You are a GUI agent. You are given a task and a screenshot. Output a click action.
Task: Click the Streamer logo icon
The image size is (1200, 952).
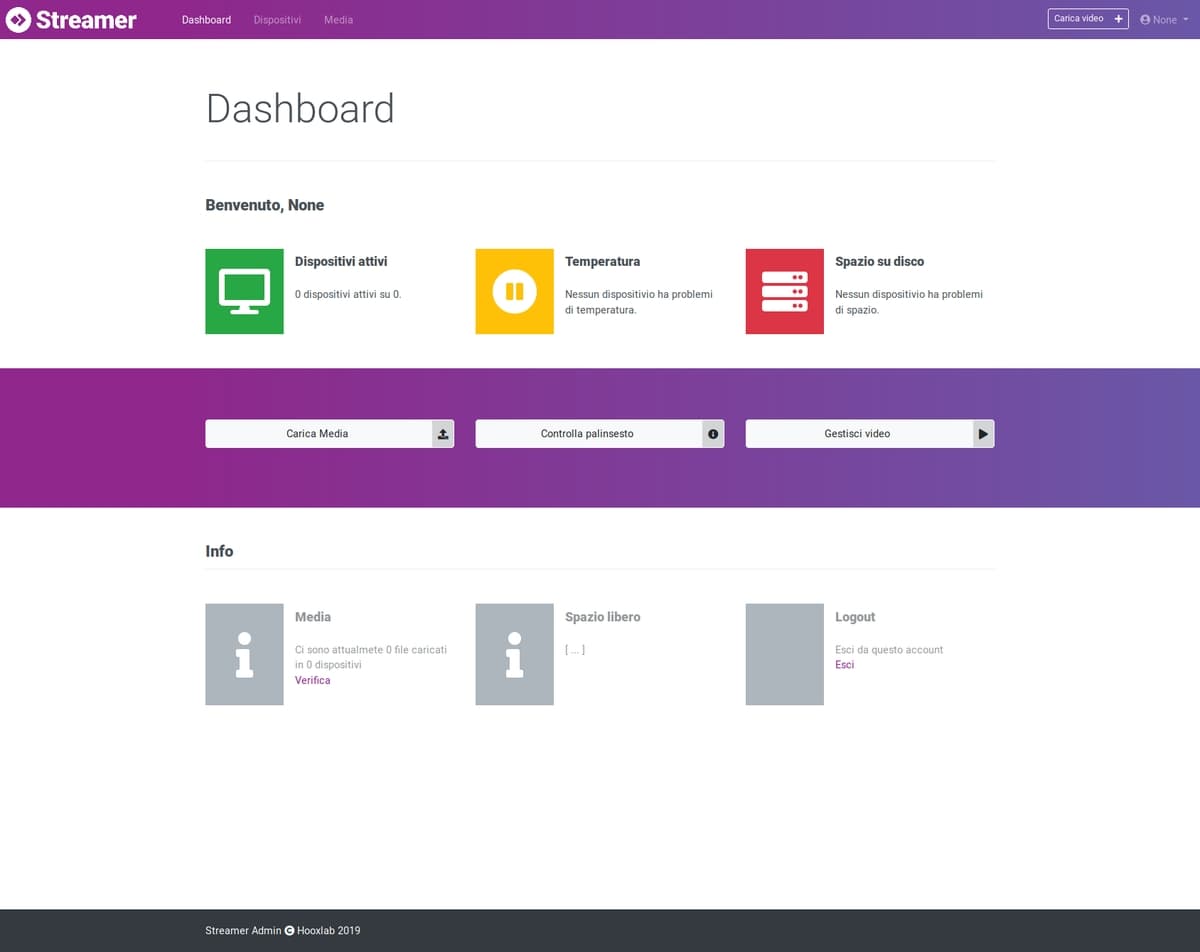click(19, 20)
